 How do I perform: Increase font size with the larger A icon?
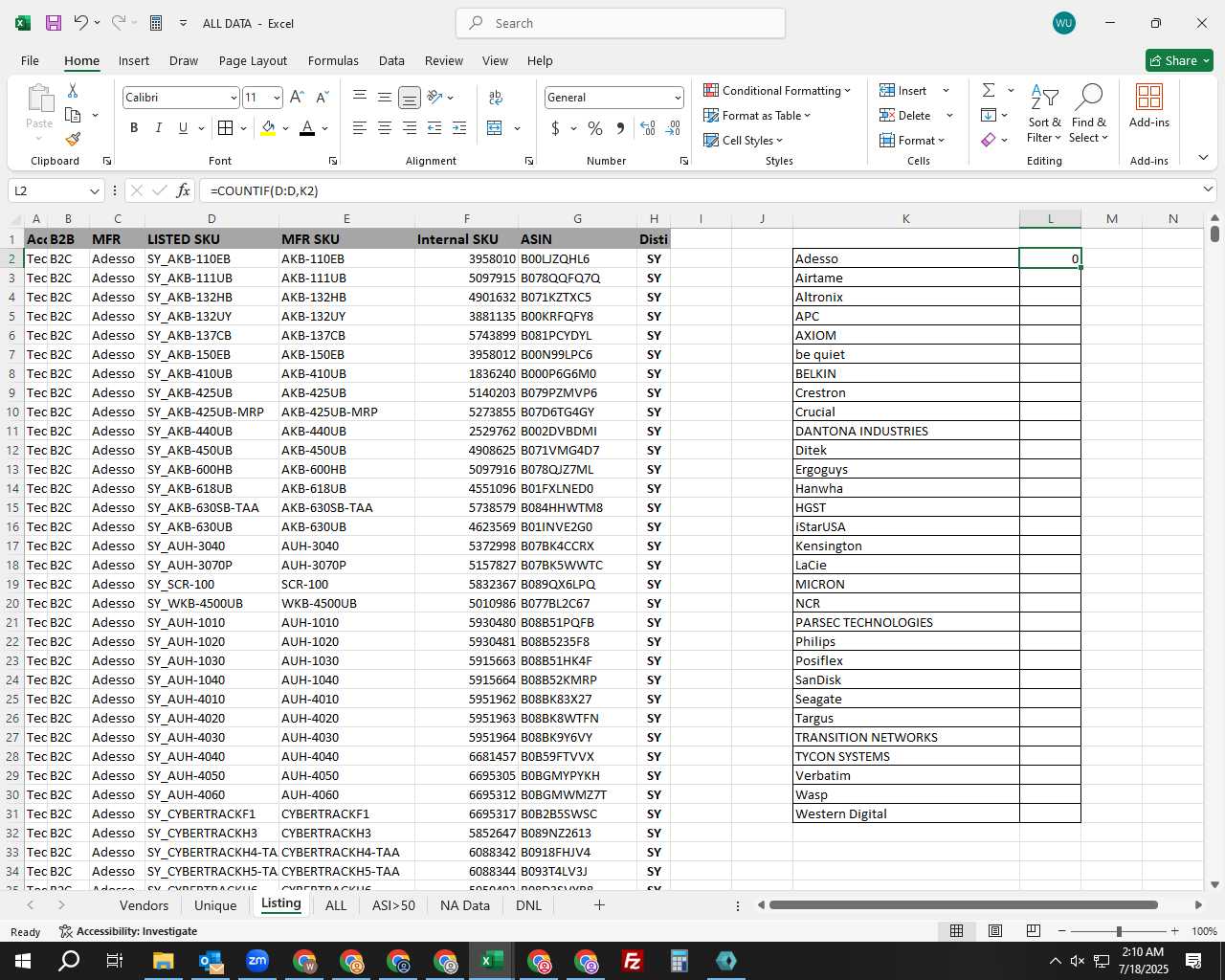tap(297, 98)
